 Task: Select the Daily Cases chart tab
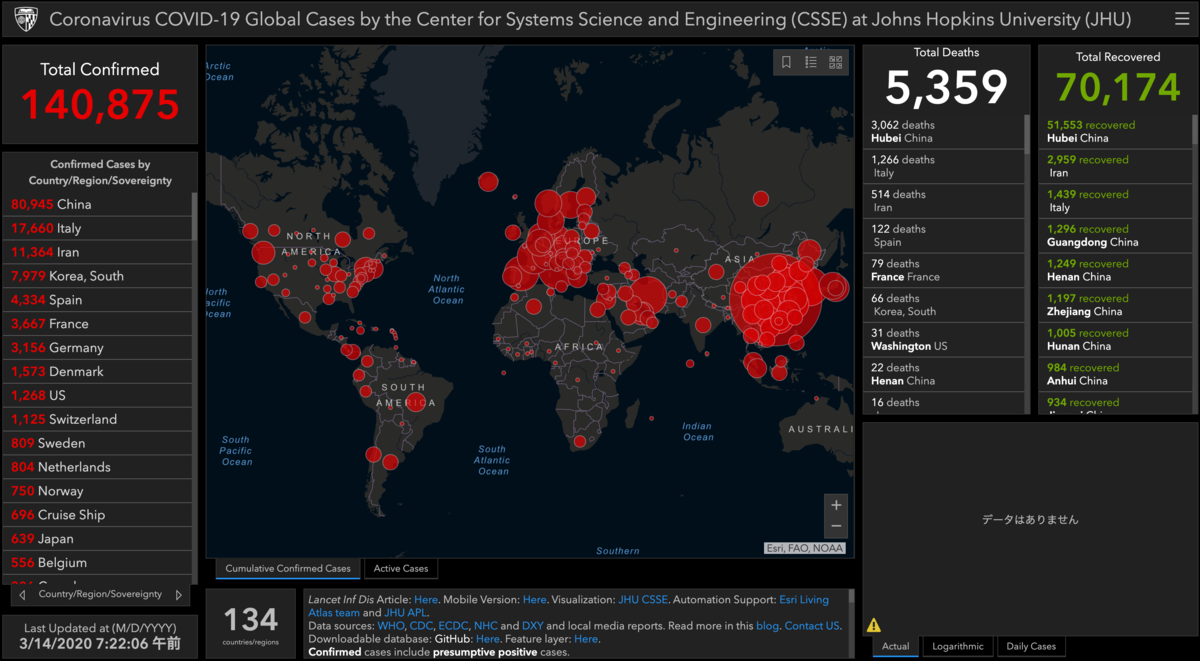click(1030, 646)
